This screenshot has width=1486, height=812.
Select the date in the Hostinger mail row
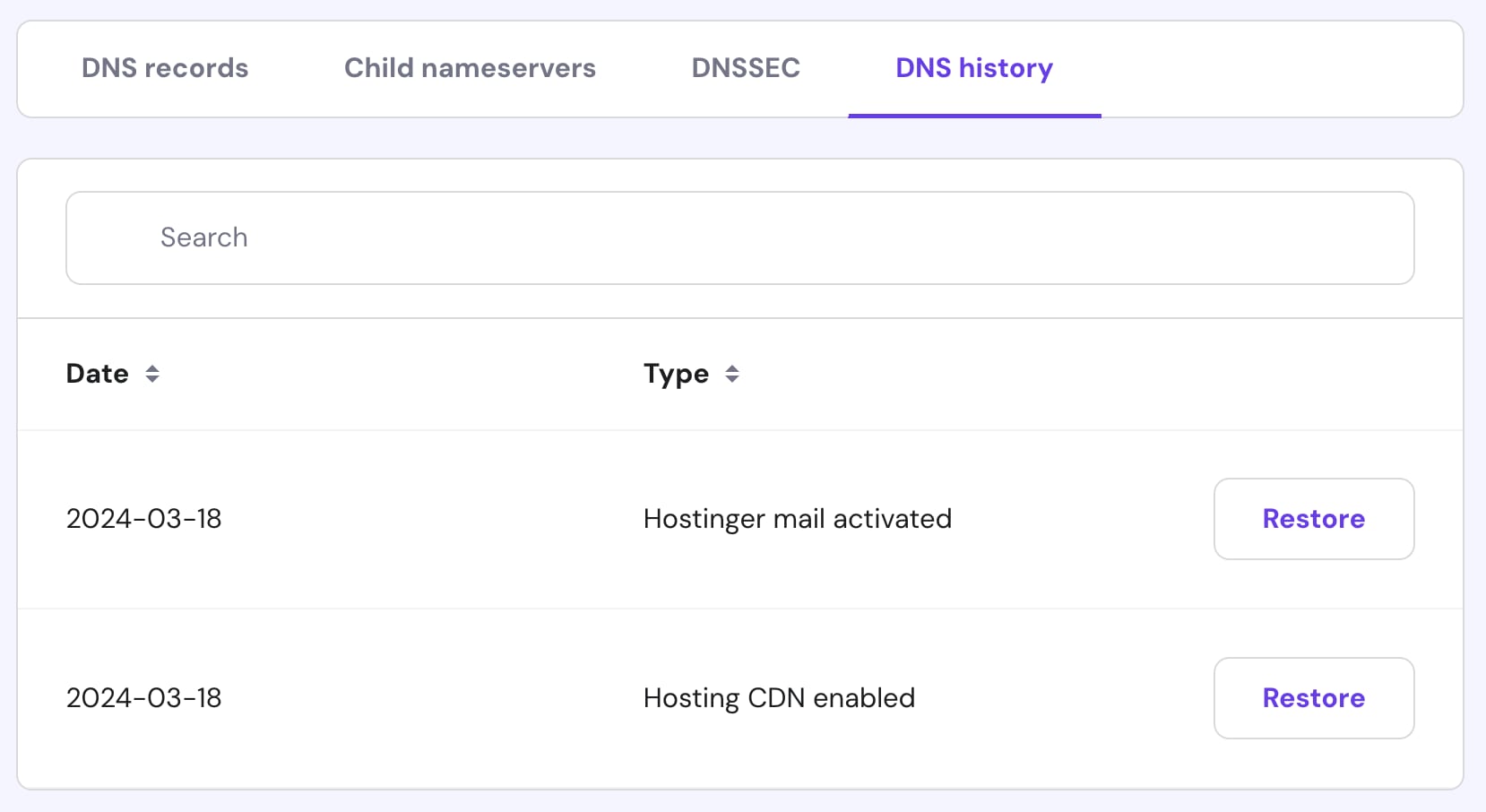(x=144, y=519)
